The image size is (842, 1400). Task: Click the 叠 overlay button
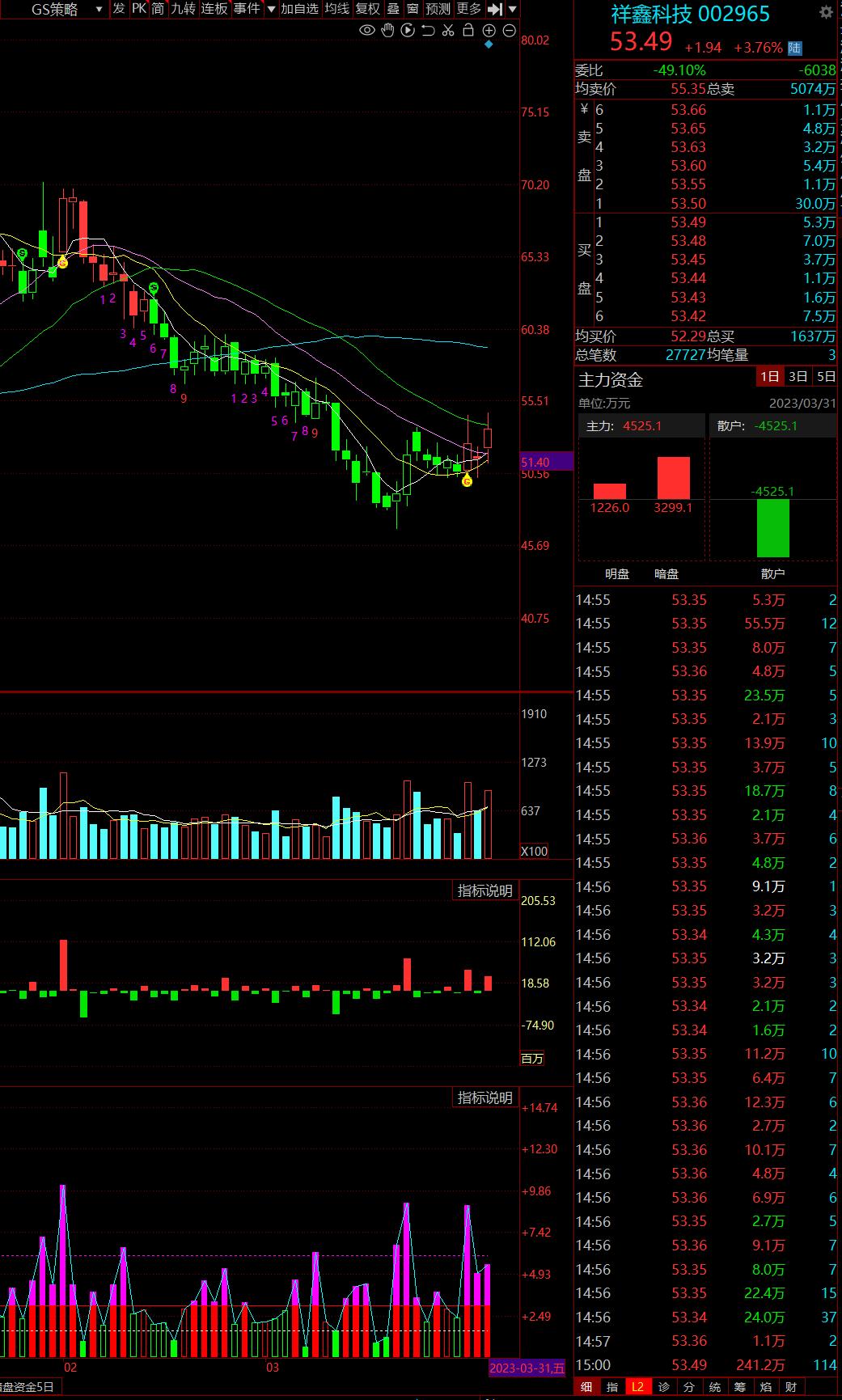pos(393,9)
